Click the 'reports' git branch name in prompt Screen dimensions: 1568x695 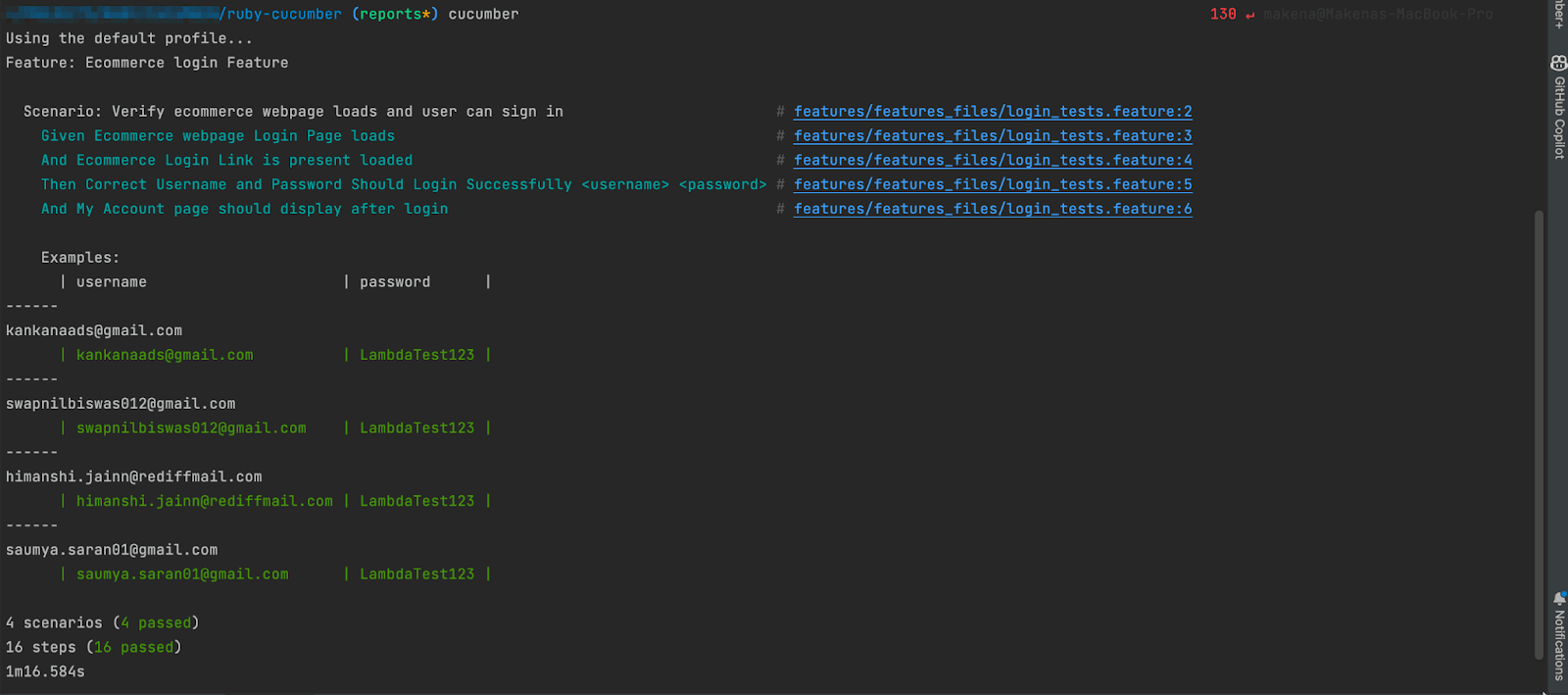click(392, 15)
